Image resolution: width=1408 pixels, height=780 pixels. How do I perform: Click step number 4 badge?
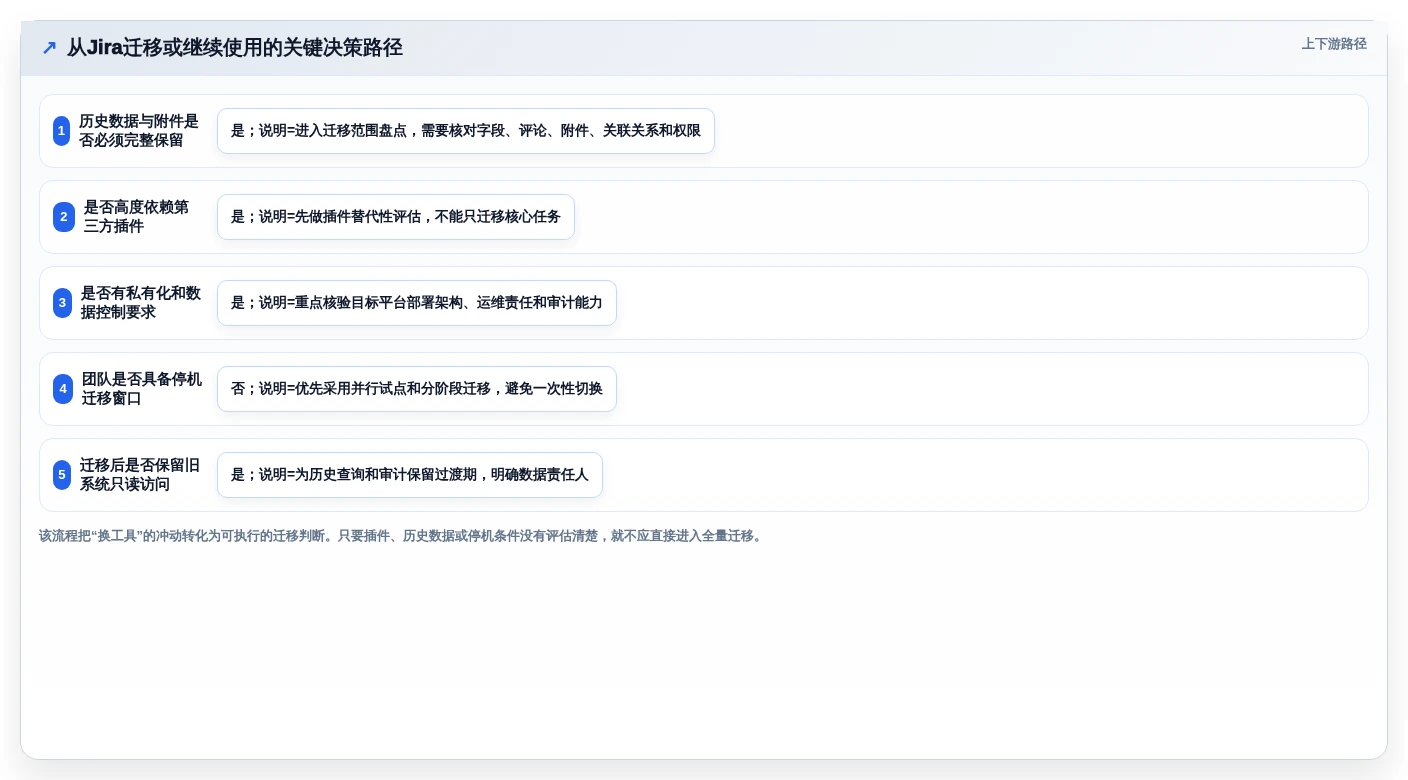(x=63, y=389)
